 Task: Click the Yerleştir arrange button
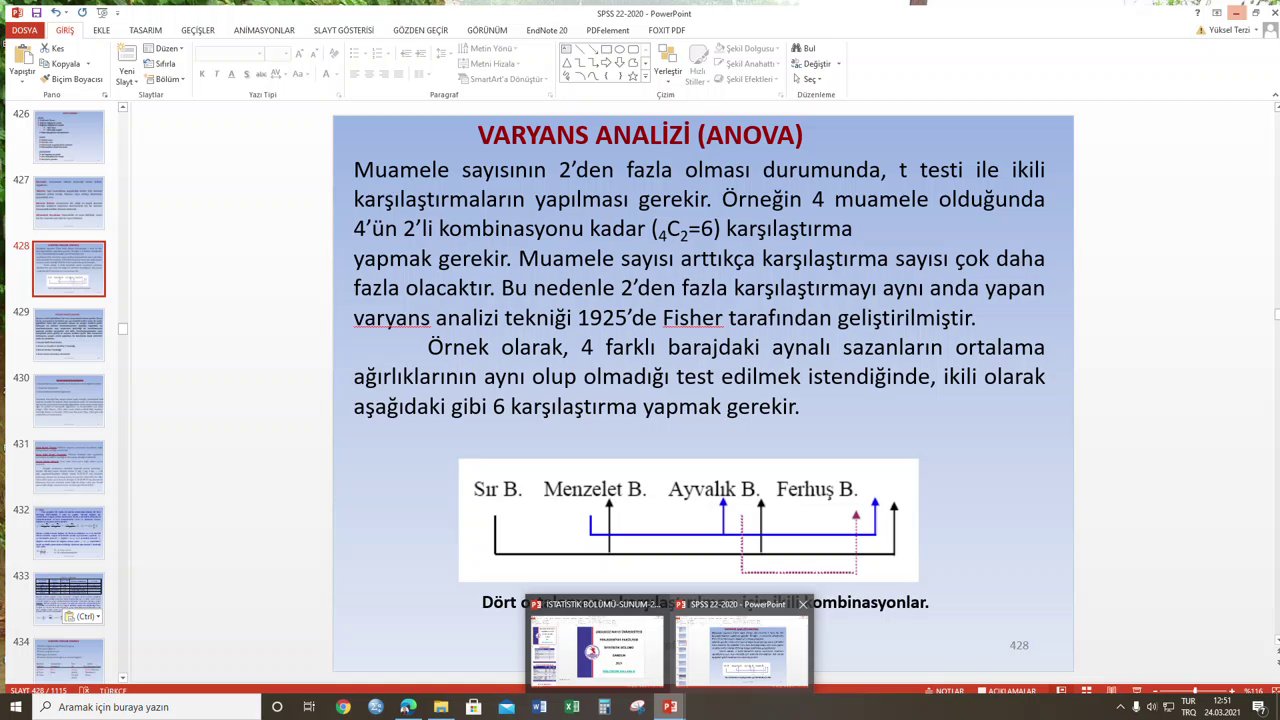click(x=668, y=62)
